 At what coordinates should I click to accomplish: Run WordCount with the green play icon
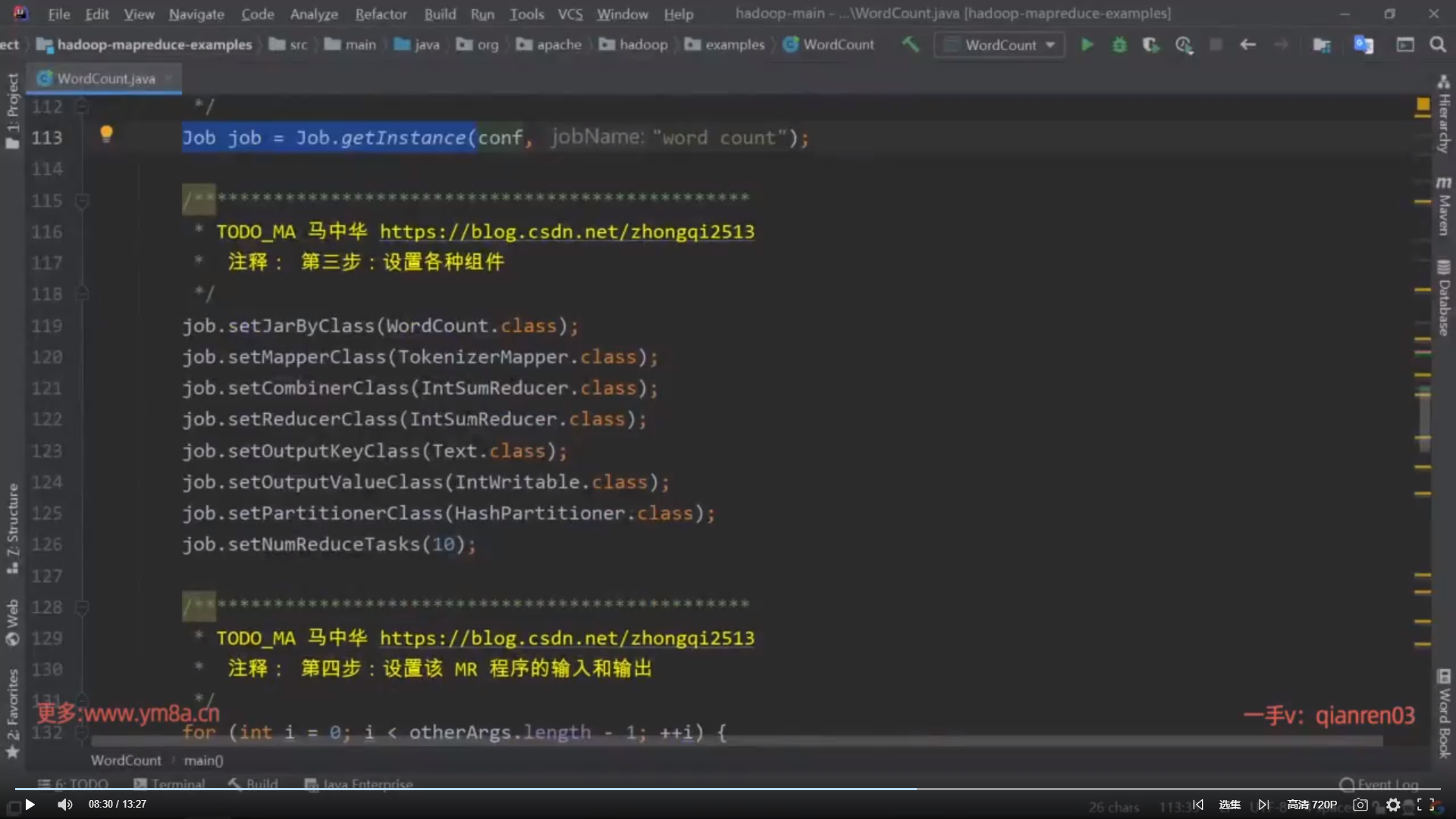click(1087, 45)
